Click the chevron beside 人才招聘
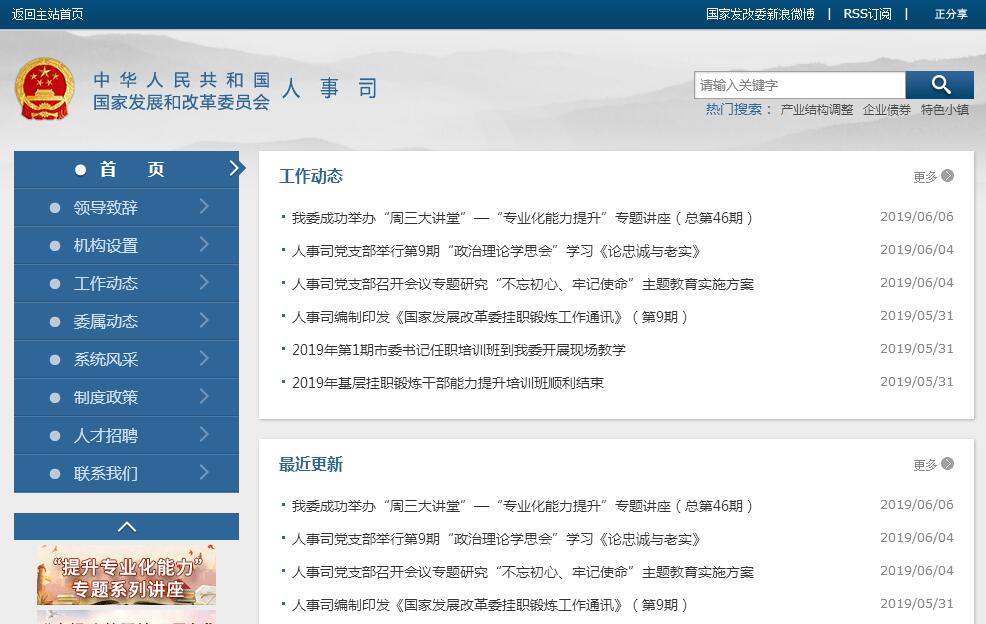986x624 pixels. click(204, 435)
